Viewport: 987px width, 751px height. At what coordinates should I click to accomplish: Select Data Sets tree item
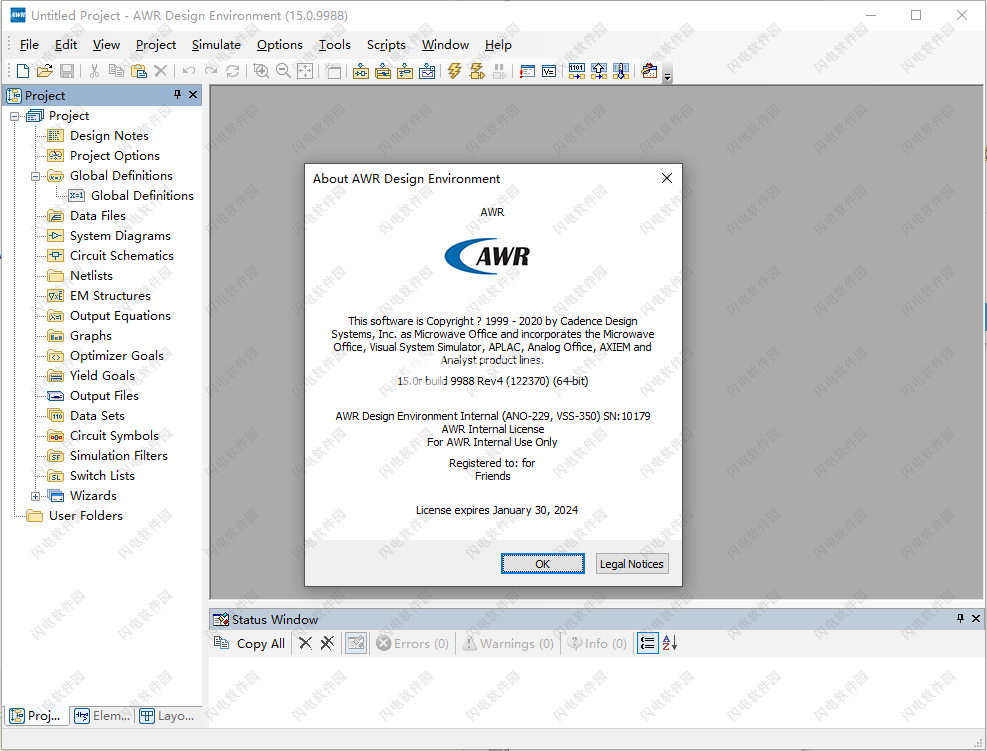(97, 416)
